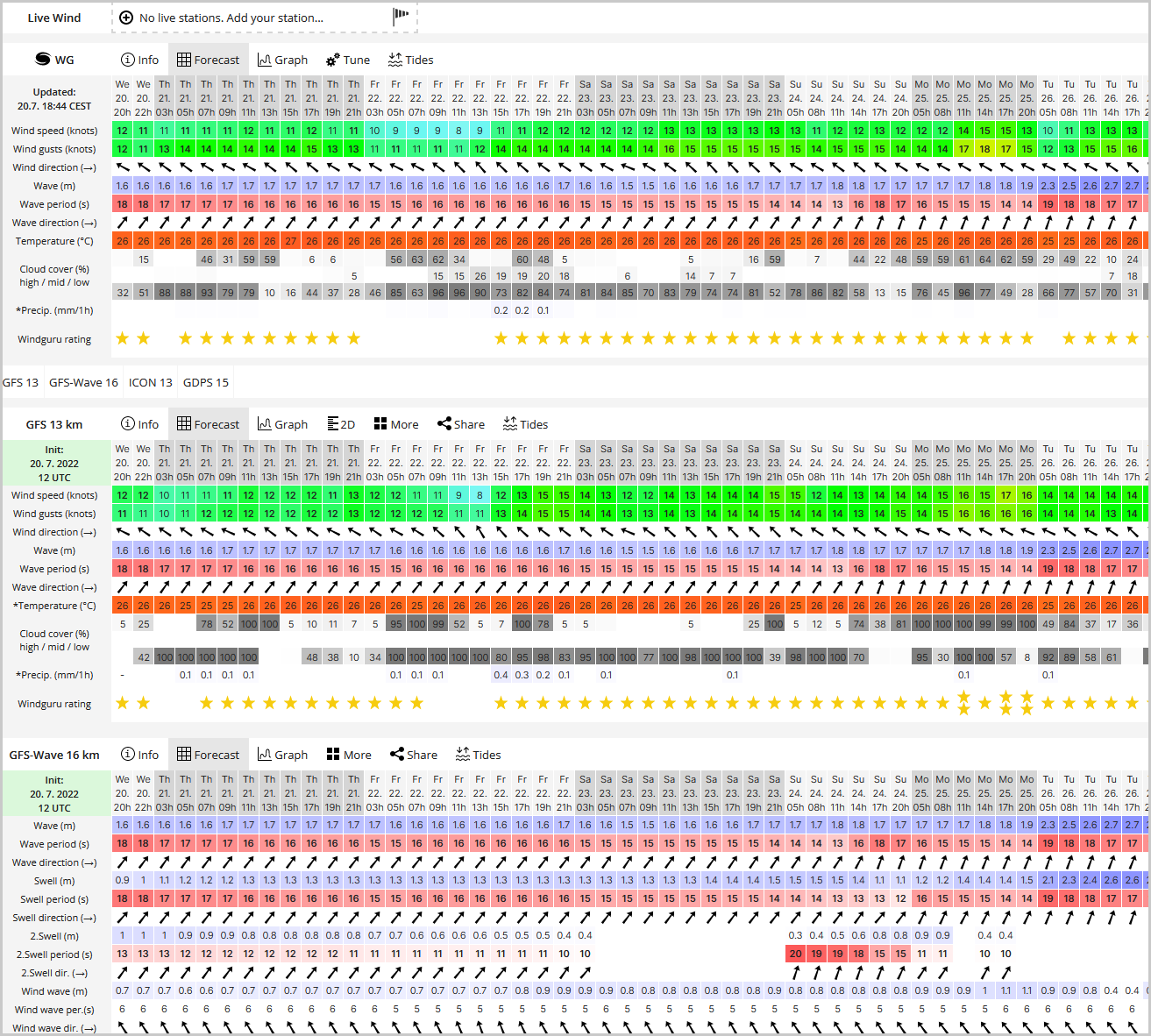
Task: Switch to the ICON 13 model tab
Action: 150,382
